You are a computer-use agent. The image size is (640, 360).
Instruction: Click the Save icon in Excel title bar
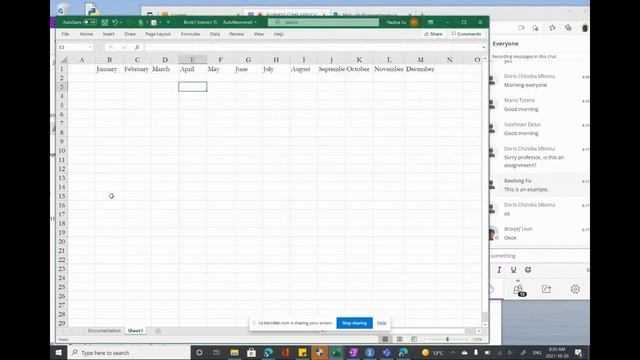(104, 22)
